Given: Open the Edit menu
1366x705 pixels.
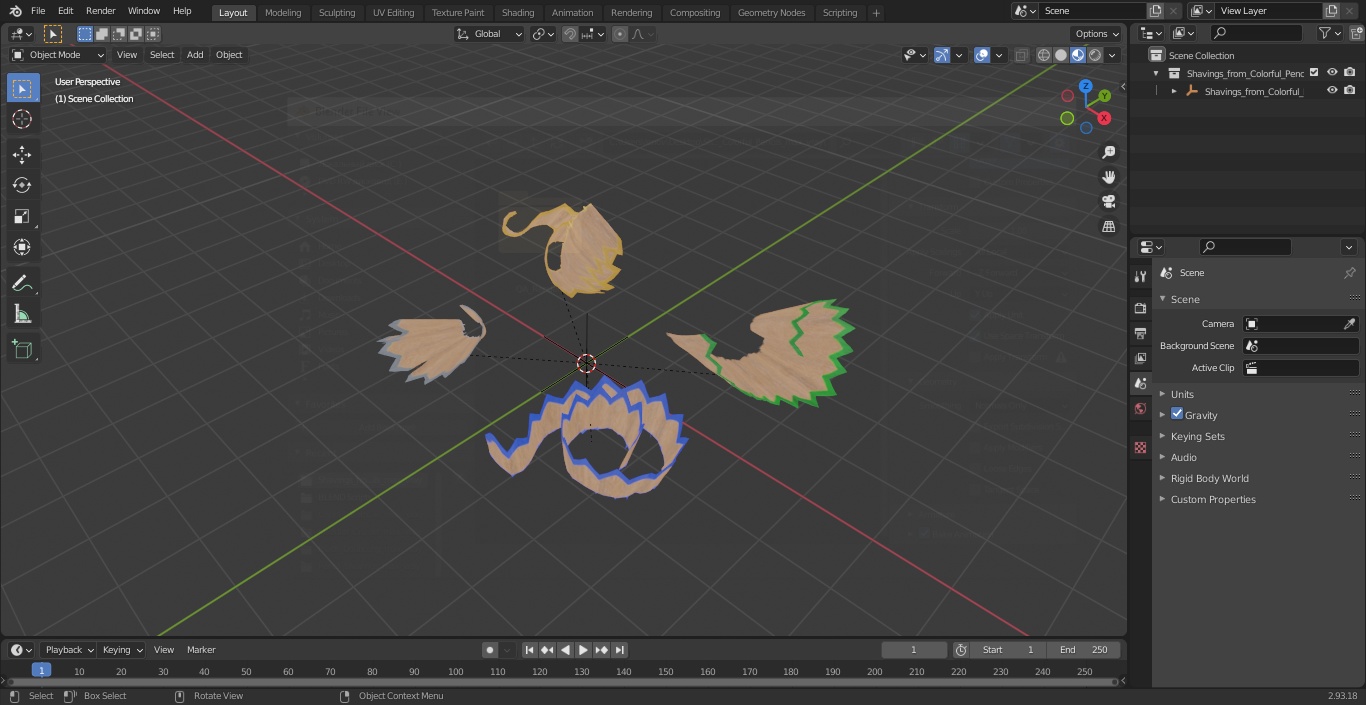Looking at the screenshot, I should click(x=65, y=11).
